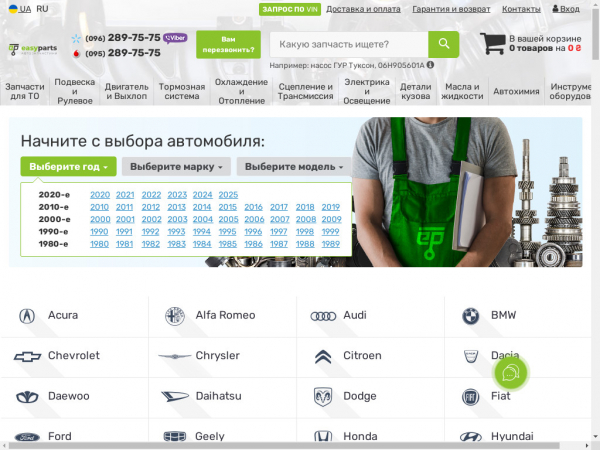Open the green floating chat bubble
The width and height of the screenshot is (600, 450).
pyautogui.click(x=511, y=374)
